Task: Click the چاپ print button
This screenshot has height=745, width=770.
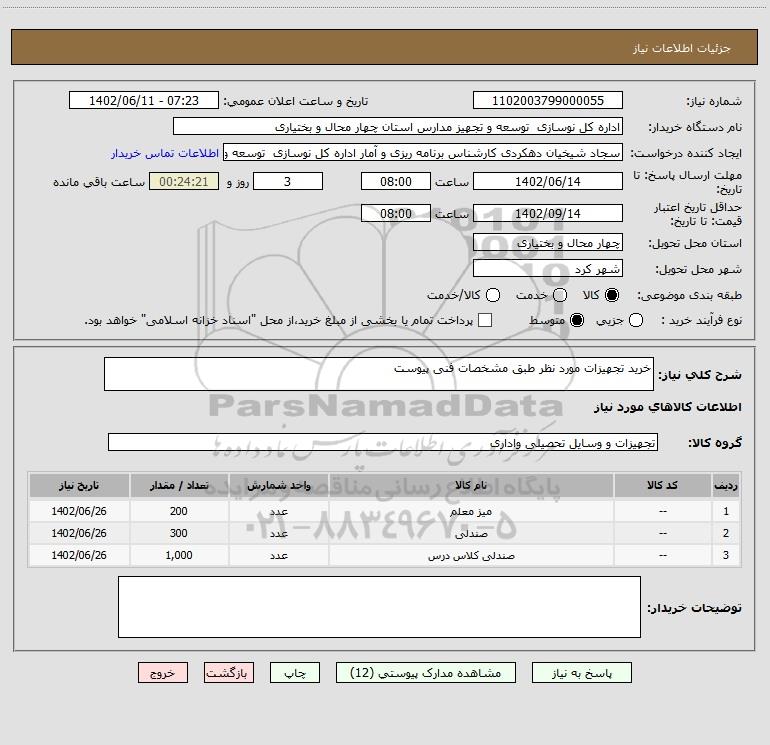Action: [295, 673]
